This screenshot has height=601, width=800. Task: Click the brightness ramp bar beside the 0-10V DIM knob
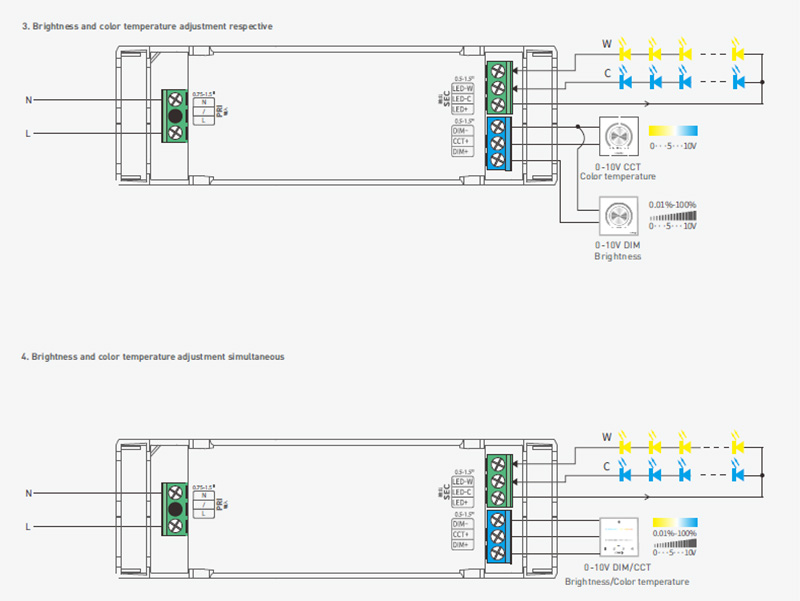[673, 216]
